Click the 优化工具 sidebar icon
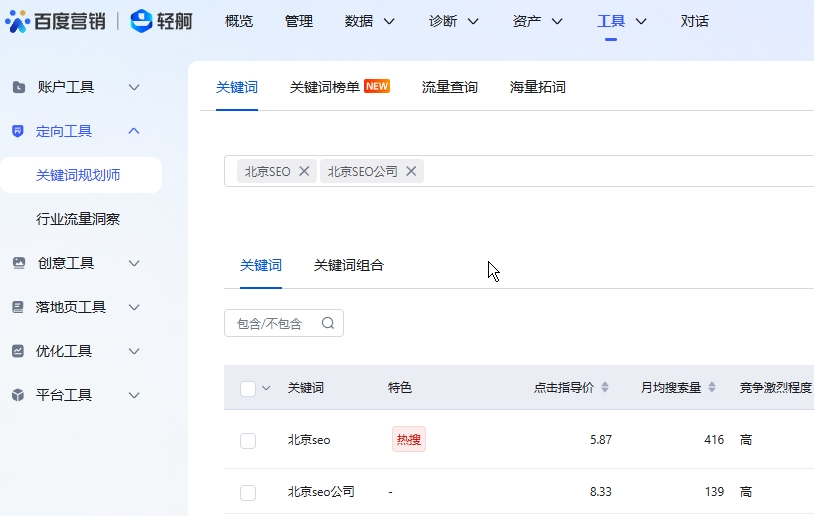This screenshot has height=516, width=814. [x=18, y=351]
